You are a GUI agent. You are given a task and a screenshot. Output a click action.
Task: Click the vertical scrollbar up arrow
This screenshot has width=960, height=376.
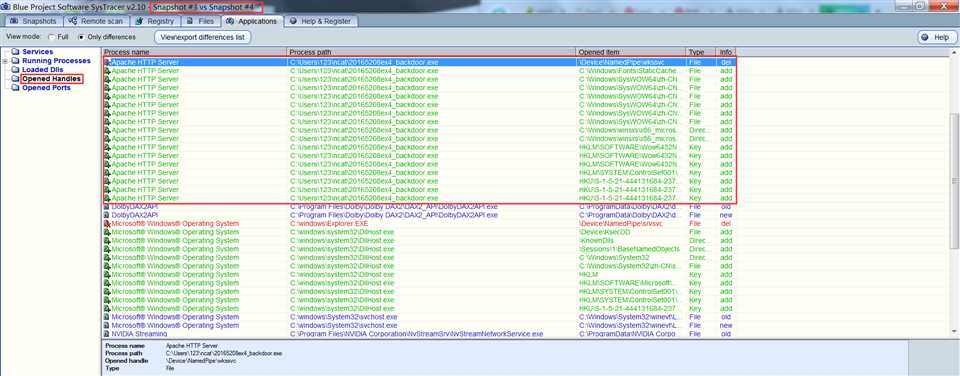click(954, 53)
